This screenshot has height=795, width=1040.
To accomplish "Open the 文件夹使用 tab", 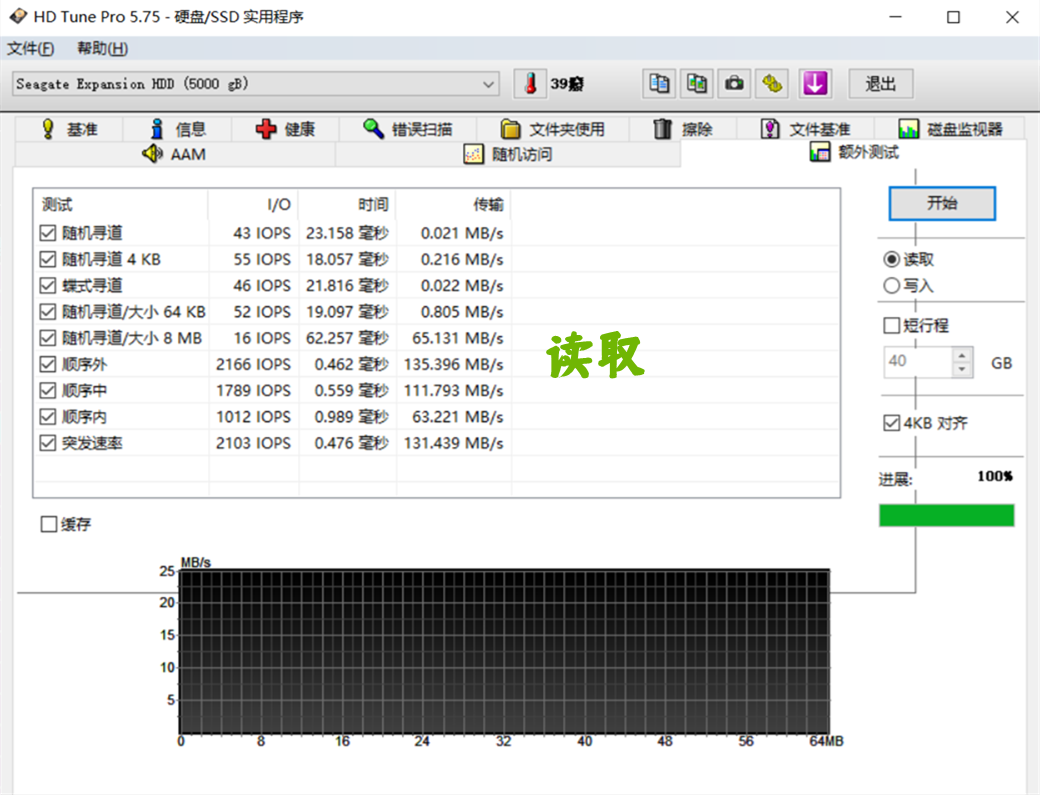I will click(552, 129).
